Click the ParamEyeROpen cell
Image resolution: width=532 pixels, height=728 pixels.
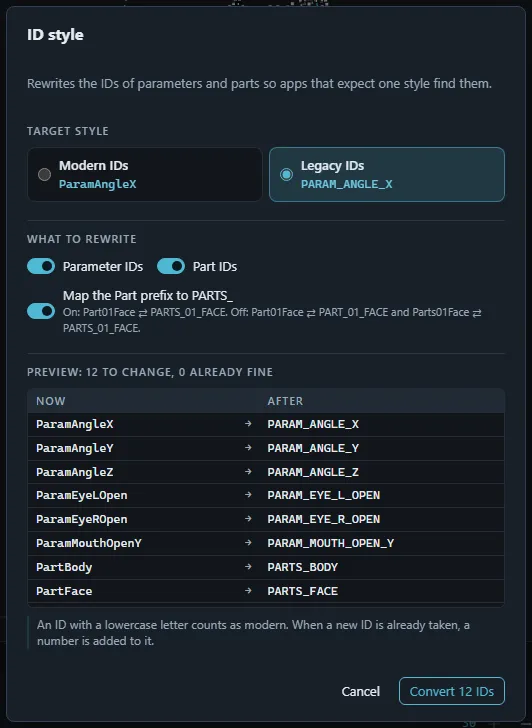pyautogui.click(x=82, y=519)
